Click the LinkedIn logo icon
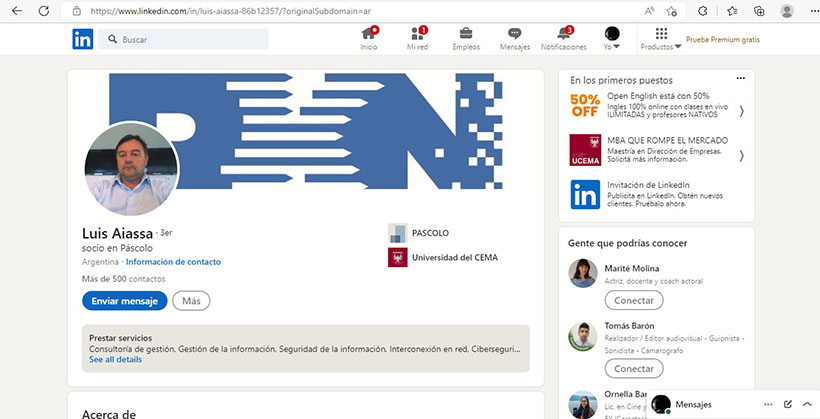Viewport: 820px width, 419px height. tap(83, 39)
